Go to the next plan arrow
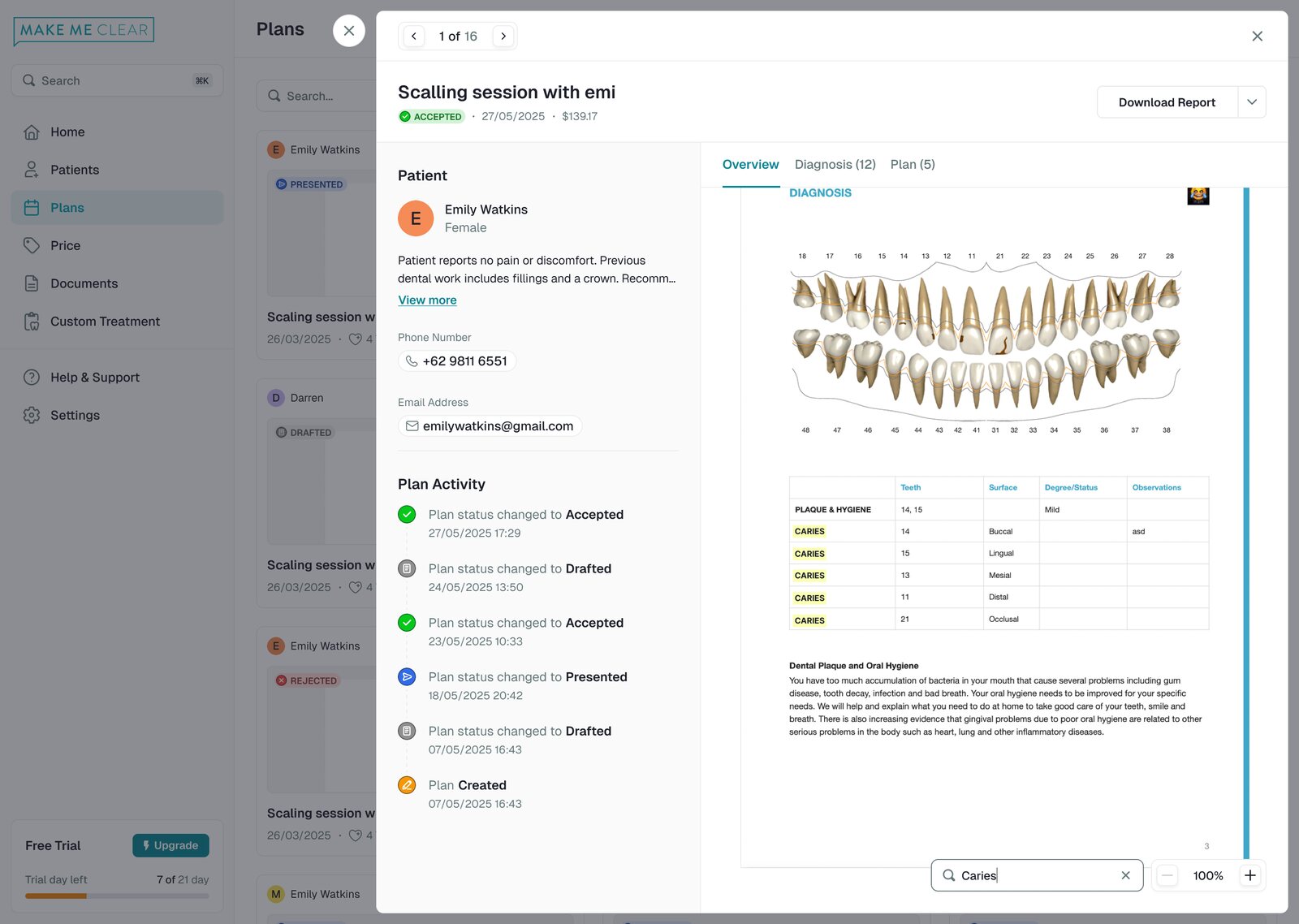Viewport: 1299px width, 924px height. tap(503, 36)
